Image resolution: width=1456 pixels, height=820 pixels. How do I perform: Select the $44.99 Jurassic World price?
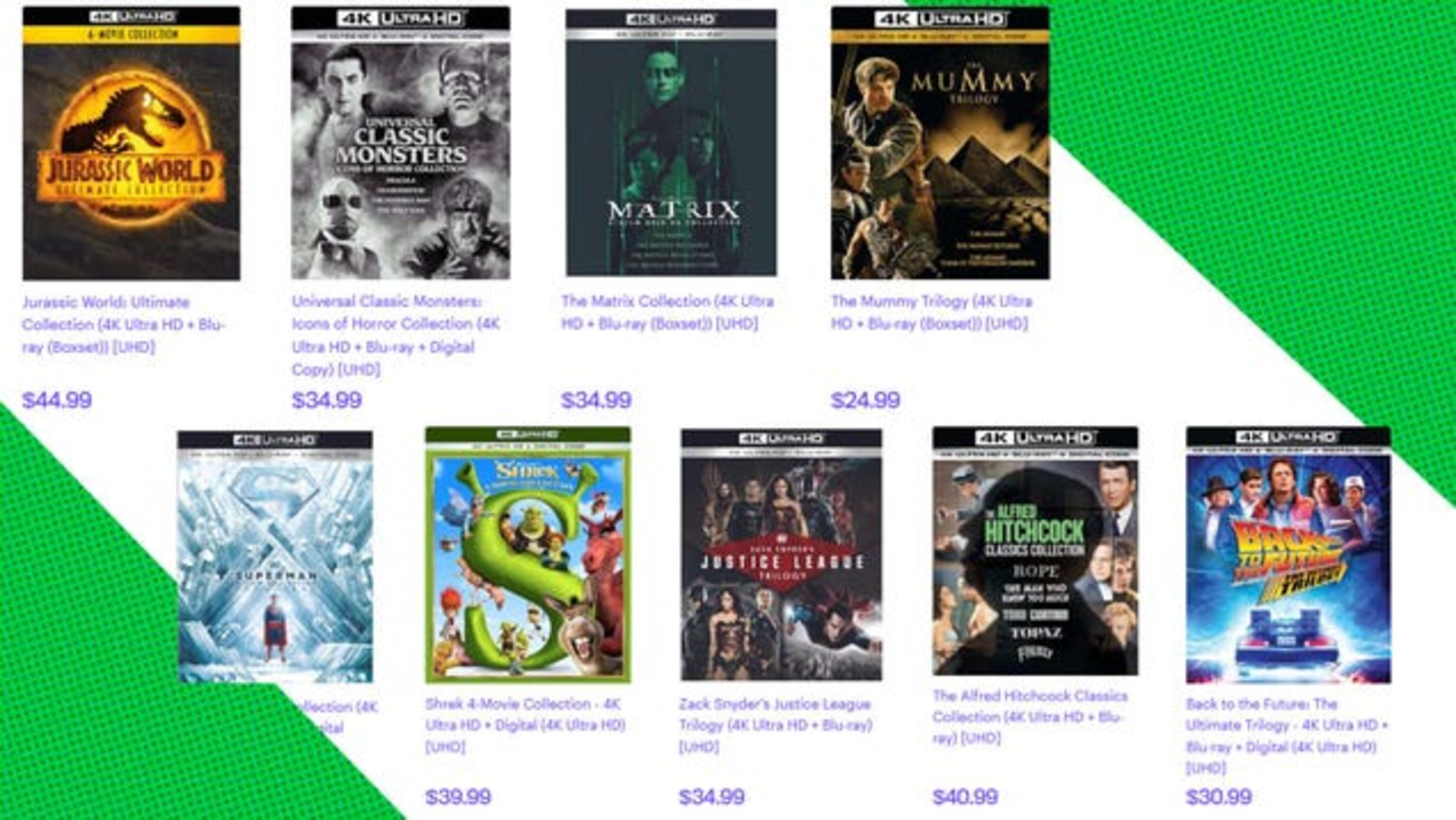click(57, 400)
